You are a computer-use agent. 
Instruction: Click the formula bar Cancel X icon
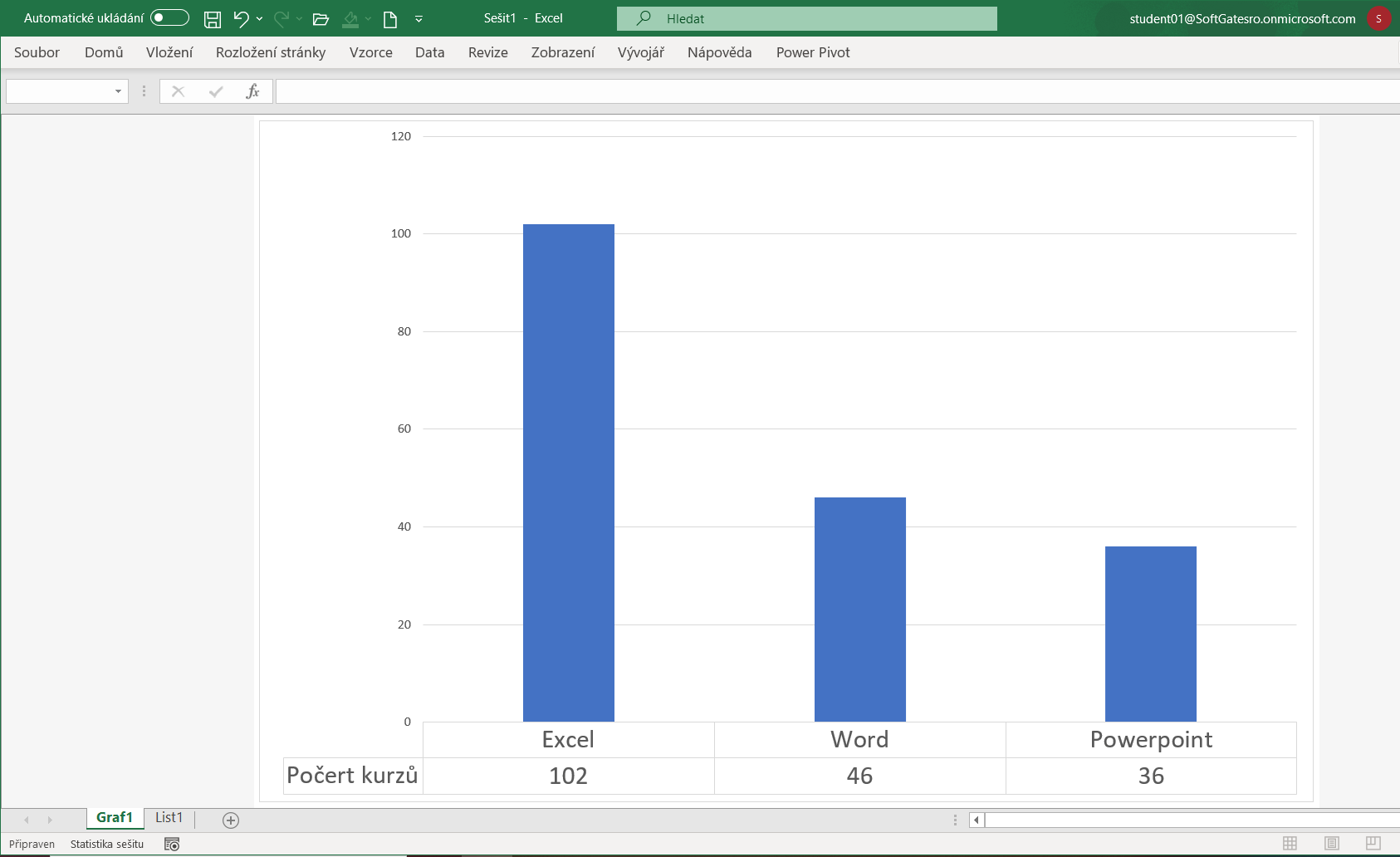178,91
